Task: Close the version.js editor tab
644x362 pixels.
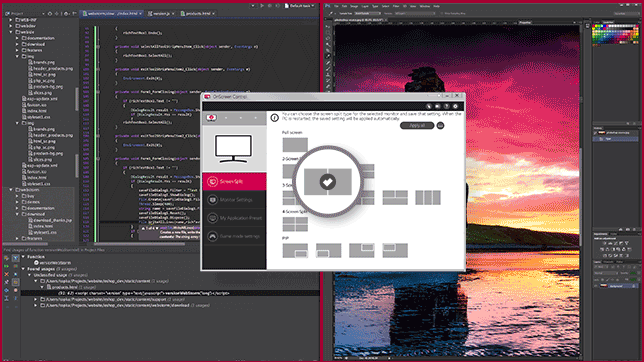Action: pyautogui.click(x=173, y=14)
